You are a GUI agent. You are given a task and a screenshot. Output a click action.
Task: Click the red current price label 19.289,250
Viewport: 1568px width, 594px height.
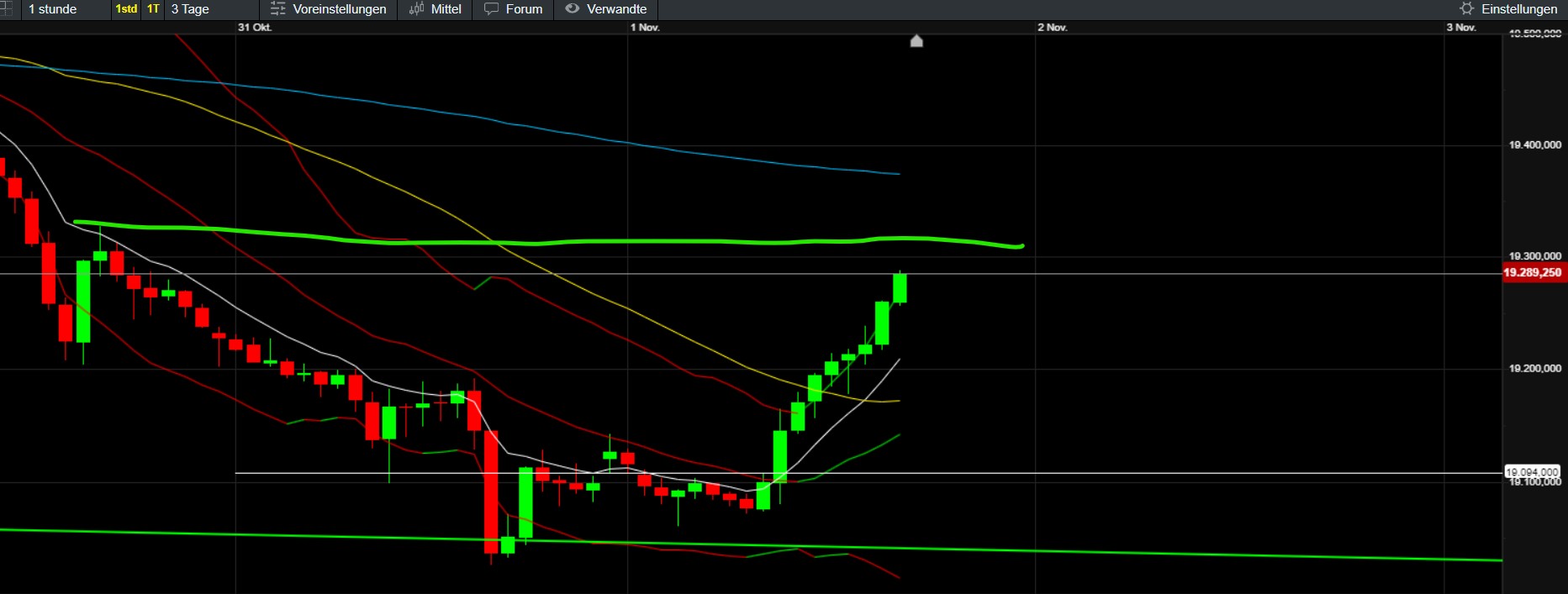click(1533, 273)
